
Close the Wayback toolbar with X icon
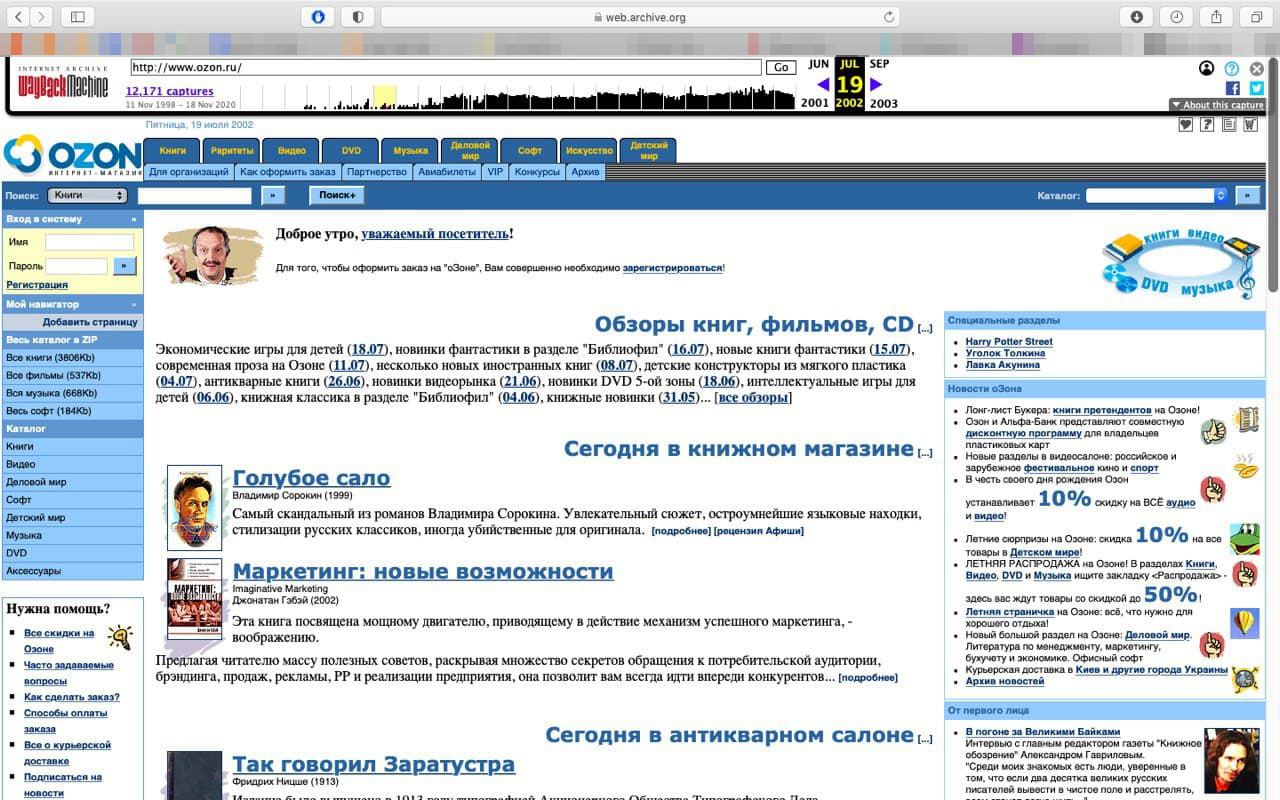coord(1256,68)
